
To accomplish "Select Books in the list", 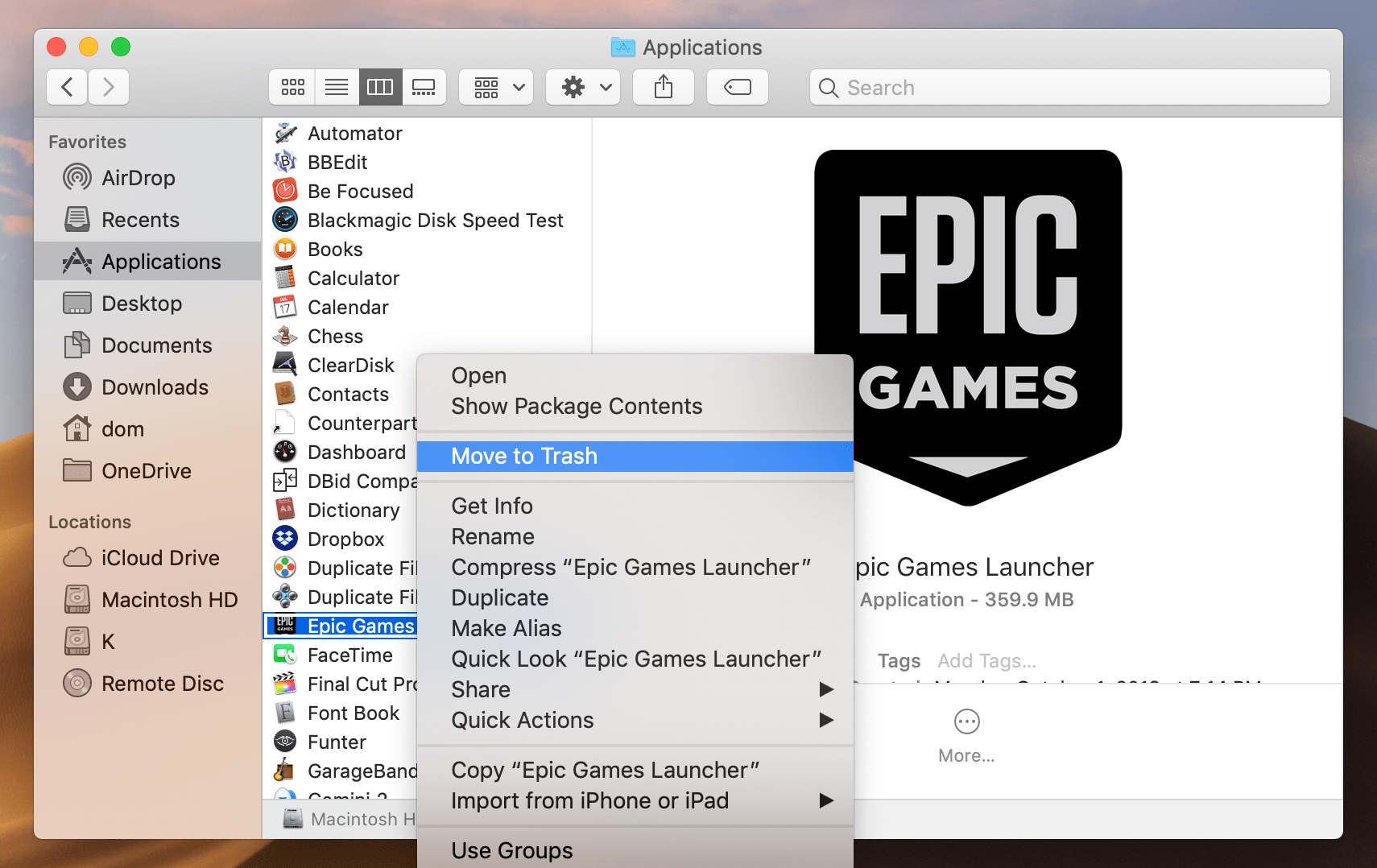I will [x=427, y=250].
